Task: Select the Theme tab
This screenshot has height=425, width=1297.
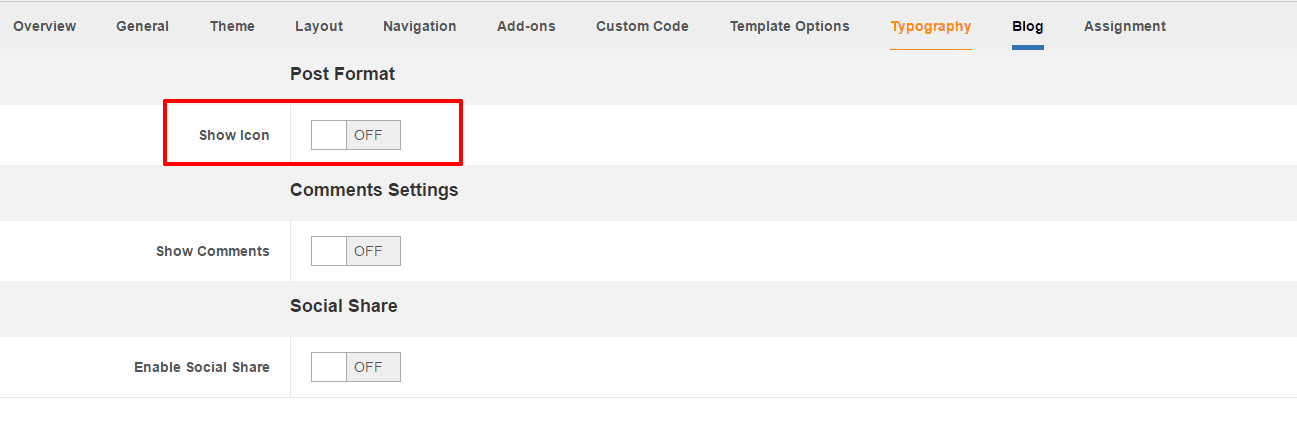Action: point(232,26)
